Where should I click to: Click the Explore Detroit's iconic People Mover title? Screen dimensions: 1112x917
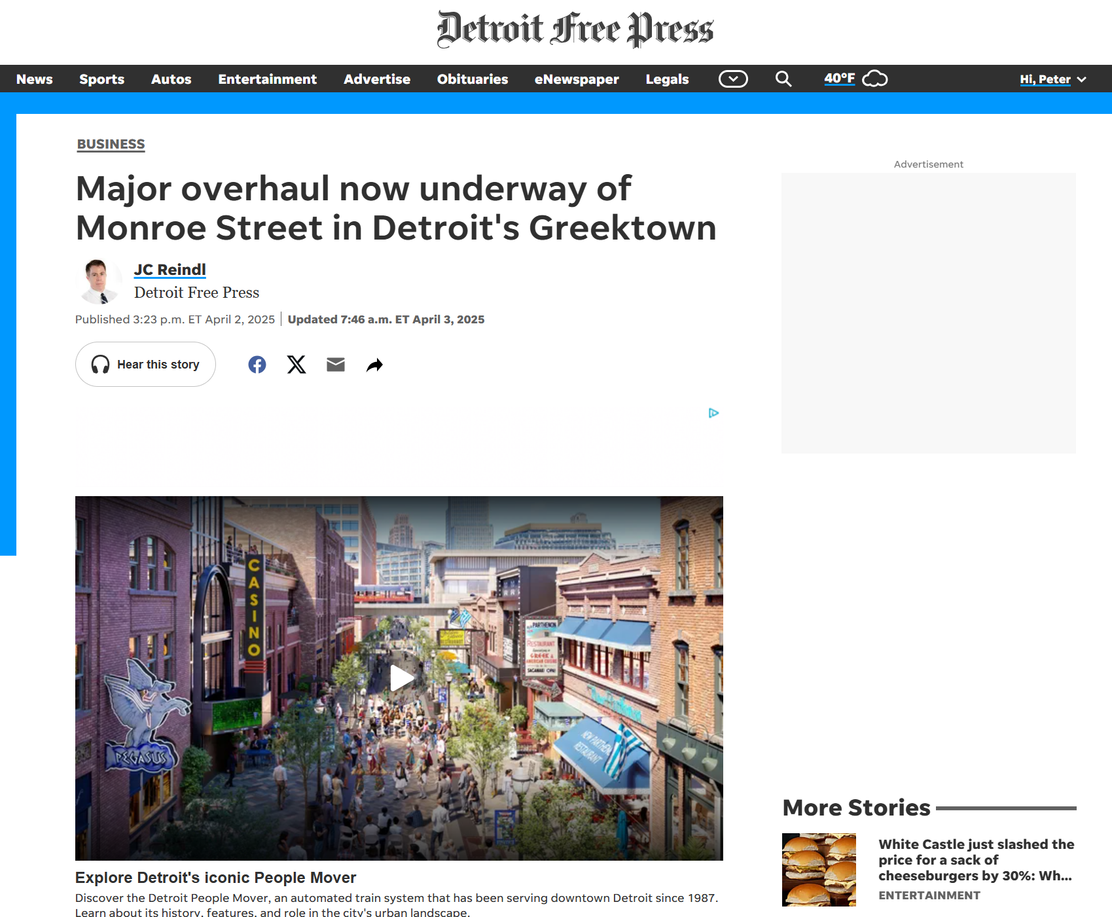(x=216, y=877)
